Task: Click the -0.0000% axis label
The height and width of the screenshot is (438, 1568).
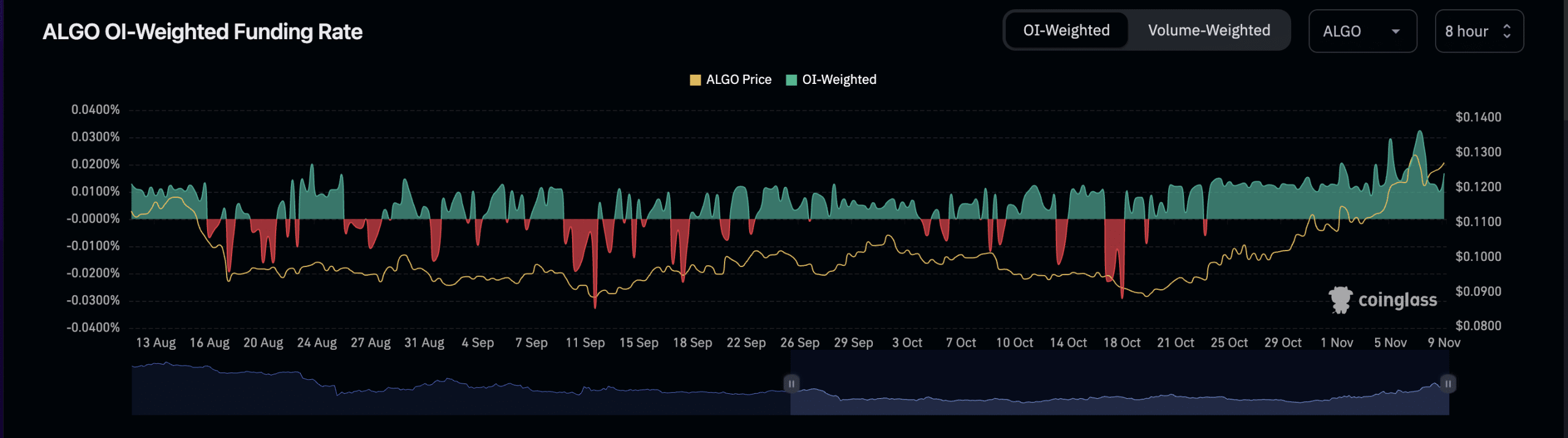Action: point(93,219)
